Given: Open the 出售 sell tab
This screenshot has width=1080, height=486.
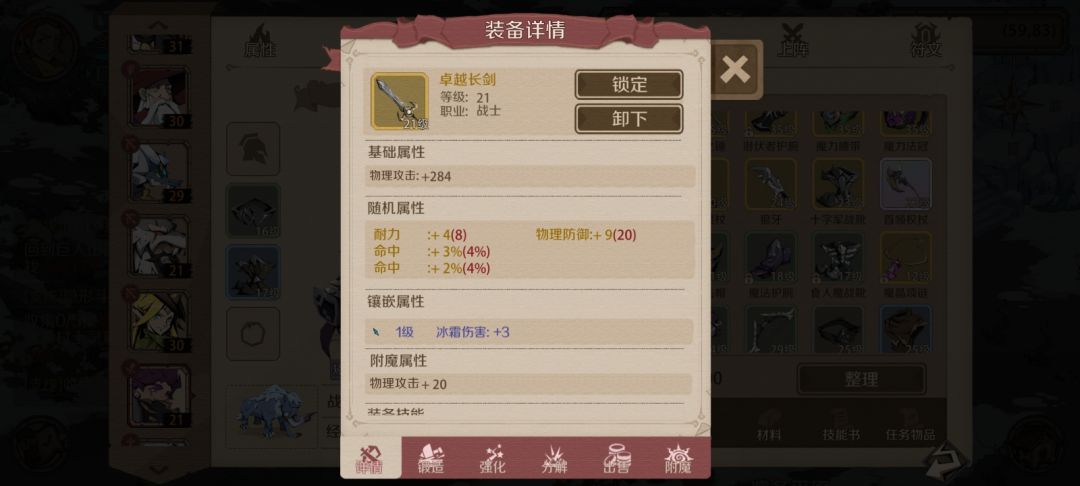Looking at the screenshot, I should pyautogui.click(x=616, y=458).
